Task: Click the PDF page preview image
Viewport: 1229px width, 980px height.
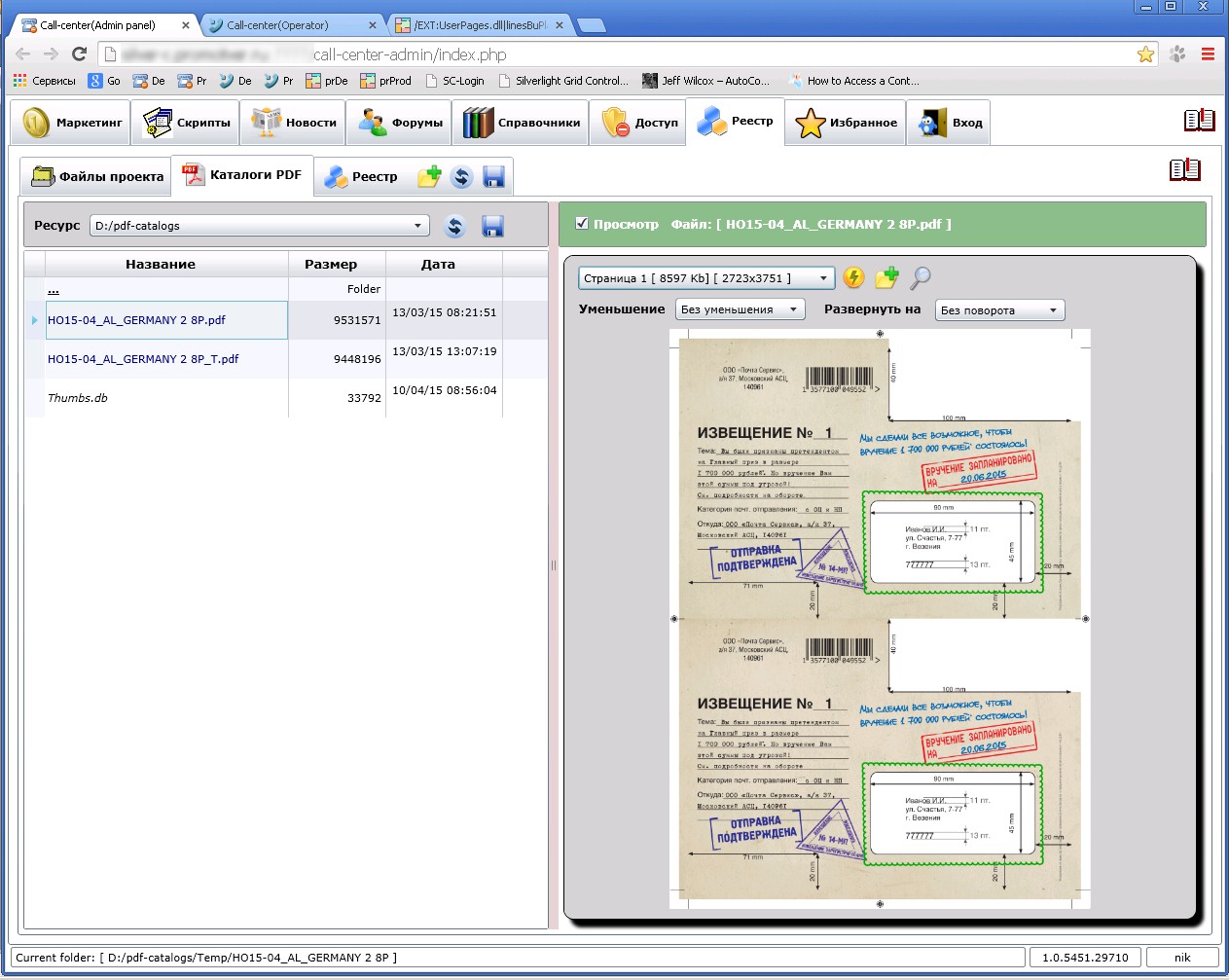Action: click(x=880, y=618)
